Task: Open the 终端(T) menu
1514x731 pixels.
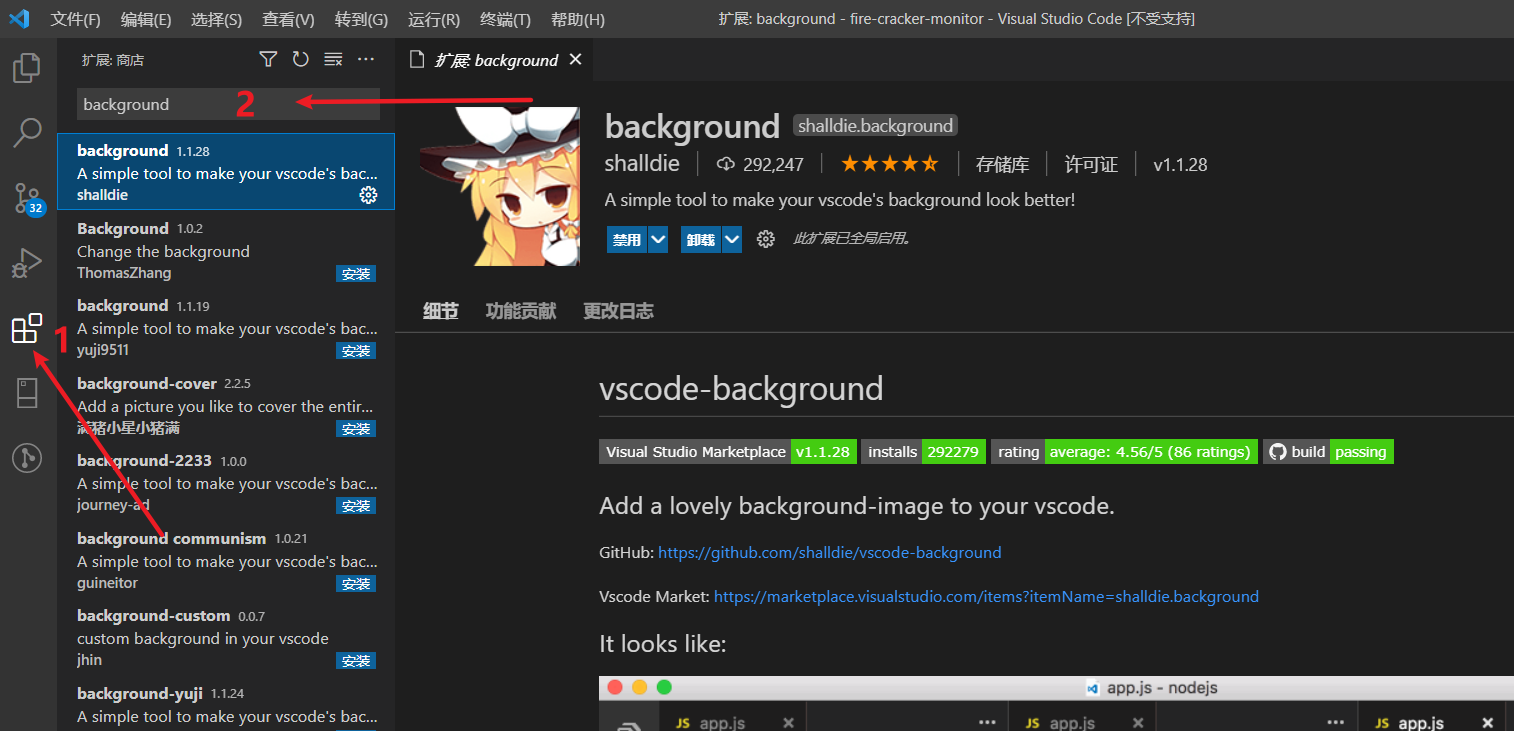Action: pos(505,19)
